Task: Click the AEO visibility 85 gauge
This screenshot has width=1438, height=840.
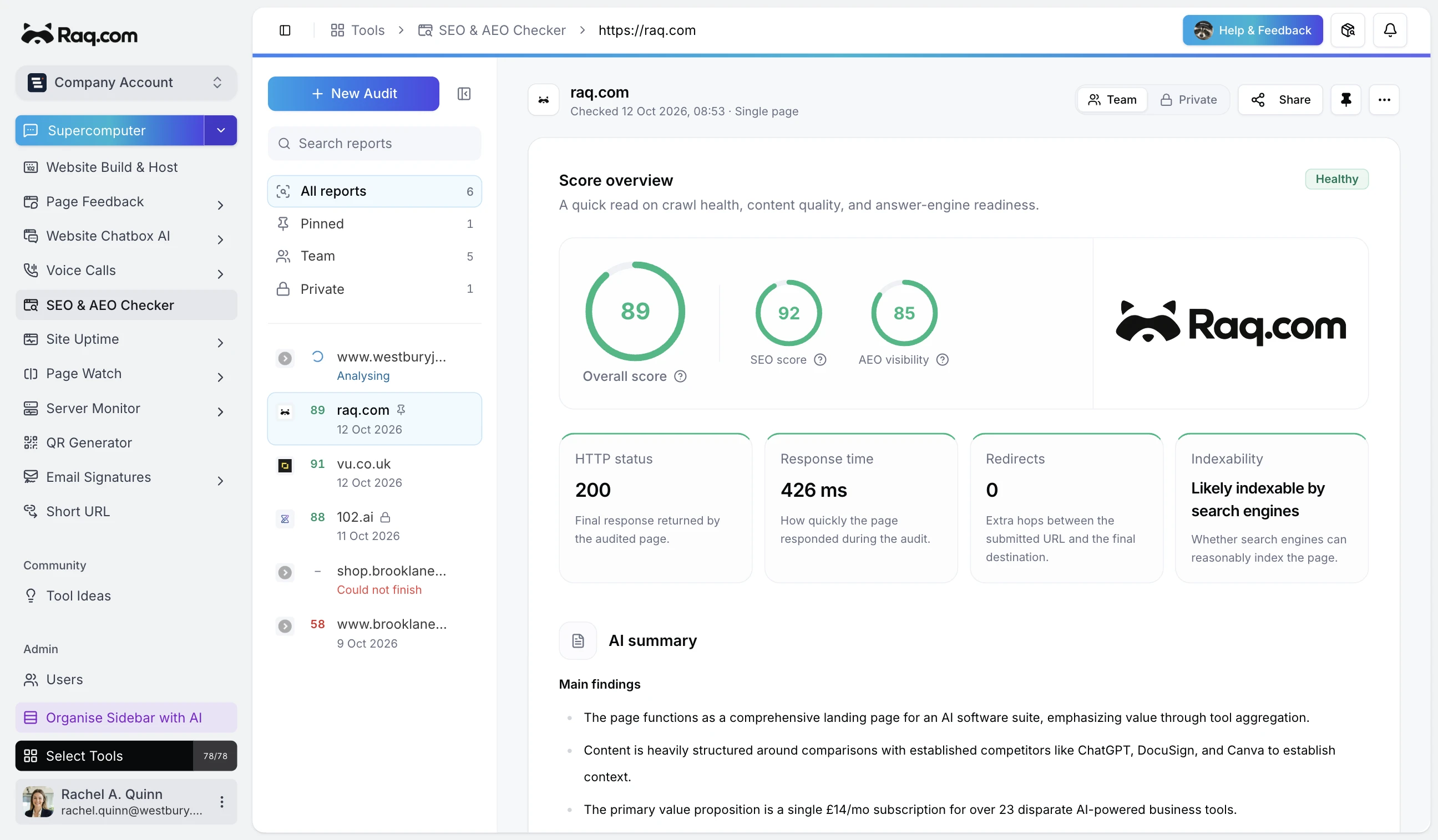Action: [904, 313]
